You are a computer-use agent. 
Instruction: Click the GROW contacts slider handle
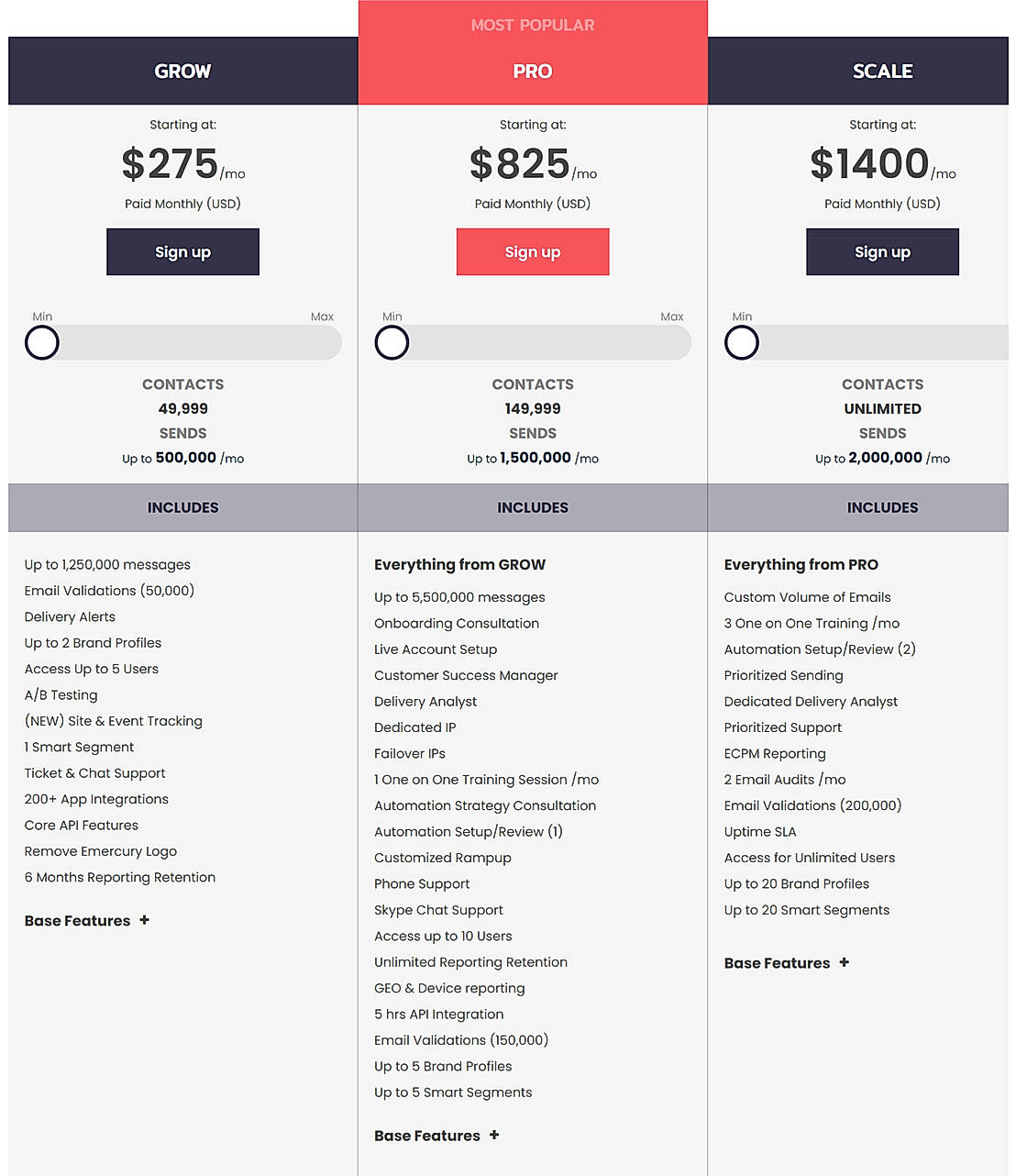[x=42, y=343]
